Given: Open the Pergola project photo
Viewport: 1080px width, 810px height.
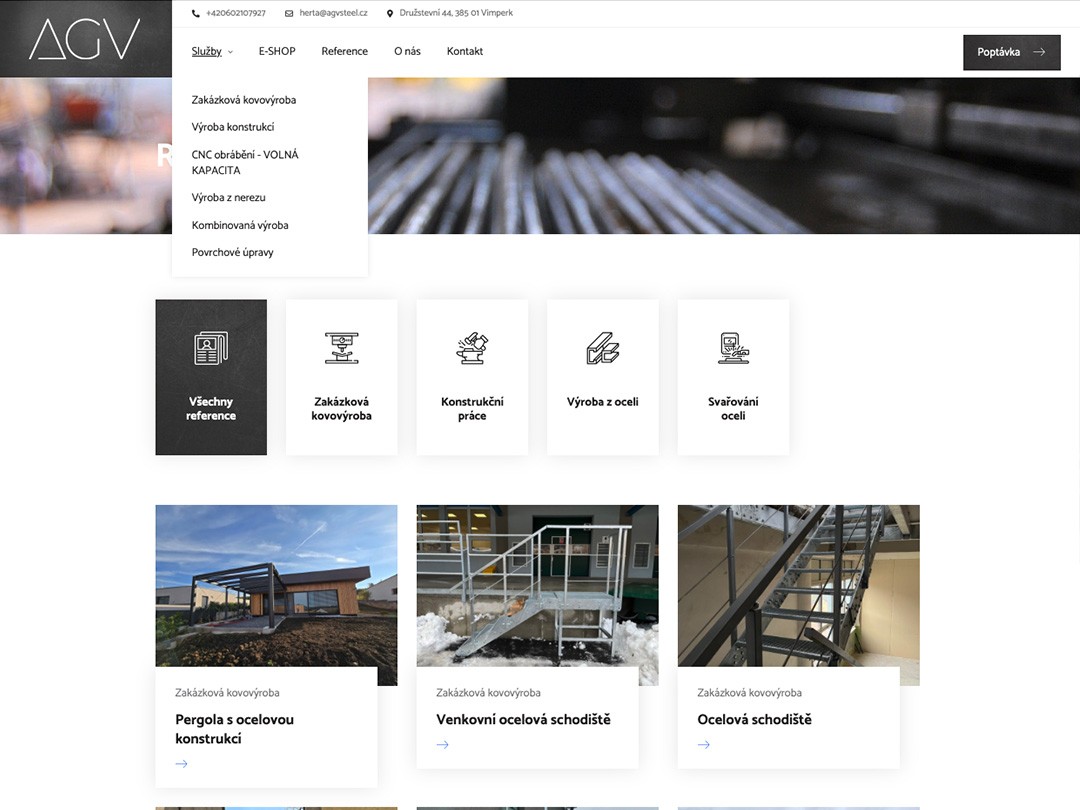Looking at the screenshot, I should [276, 585].
